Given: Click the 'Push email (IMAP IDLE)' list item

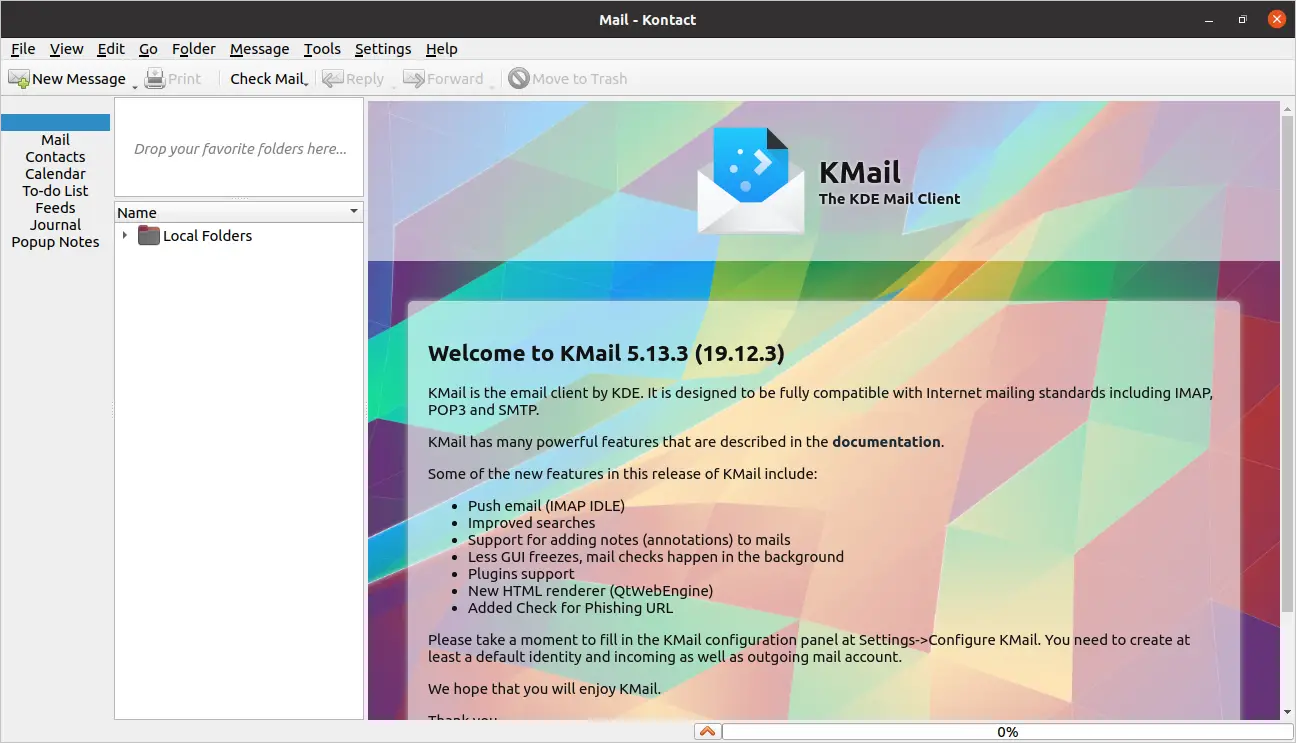Looking at the screenshot, I should coord(546,506).
